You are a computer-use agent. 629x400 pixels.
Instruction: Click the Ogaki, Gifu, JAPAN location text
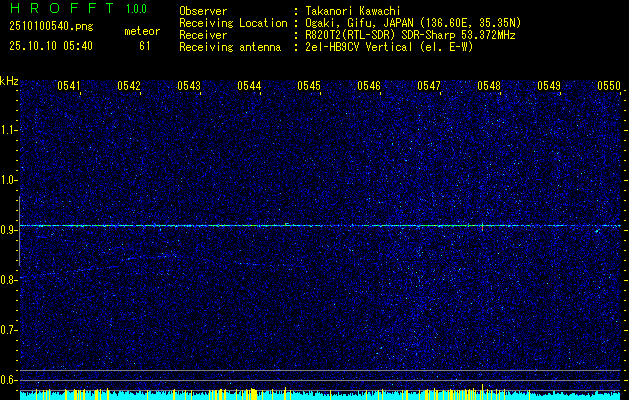click(x=413, y=23)
